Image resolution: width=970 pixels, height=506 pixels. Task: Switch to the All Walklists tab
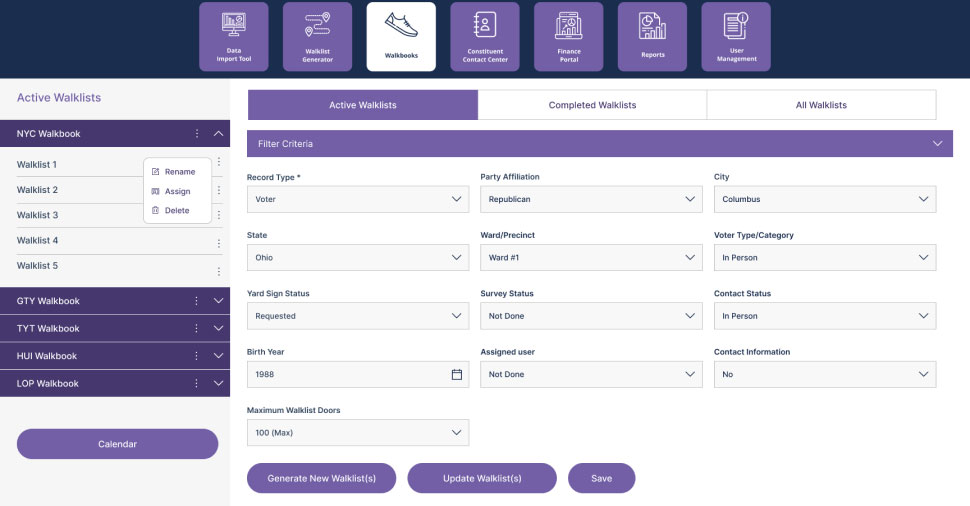821,105
